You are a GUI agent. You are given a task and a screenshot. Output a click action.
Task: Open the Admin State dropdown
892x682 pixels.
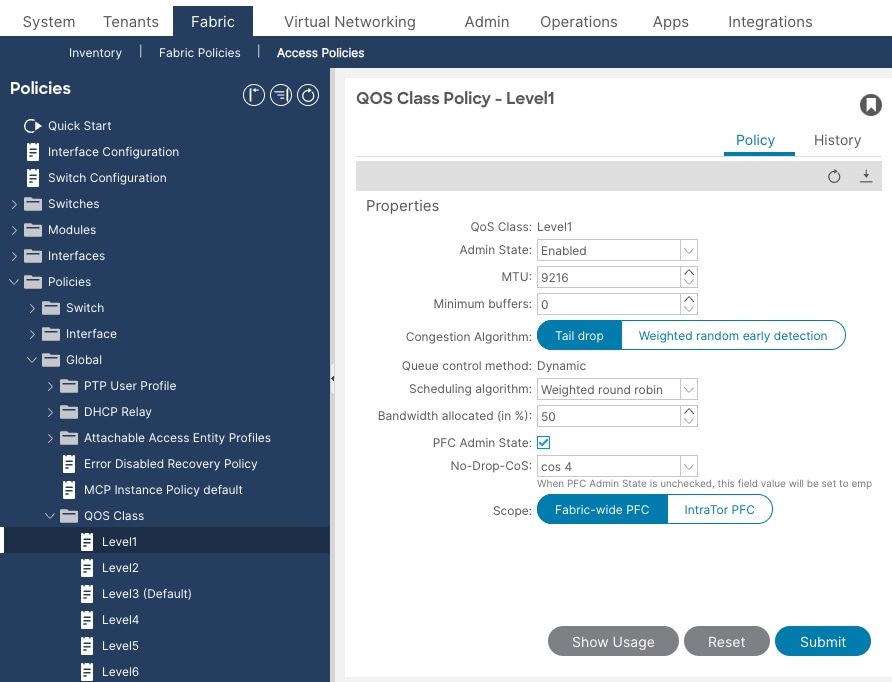(687, 250)
